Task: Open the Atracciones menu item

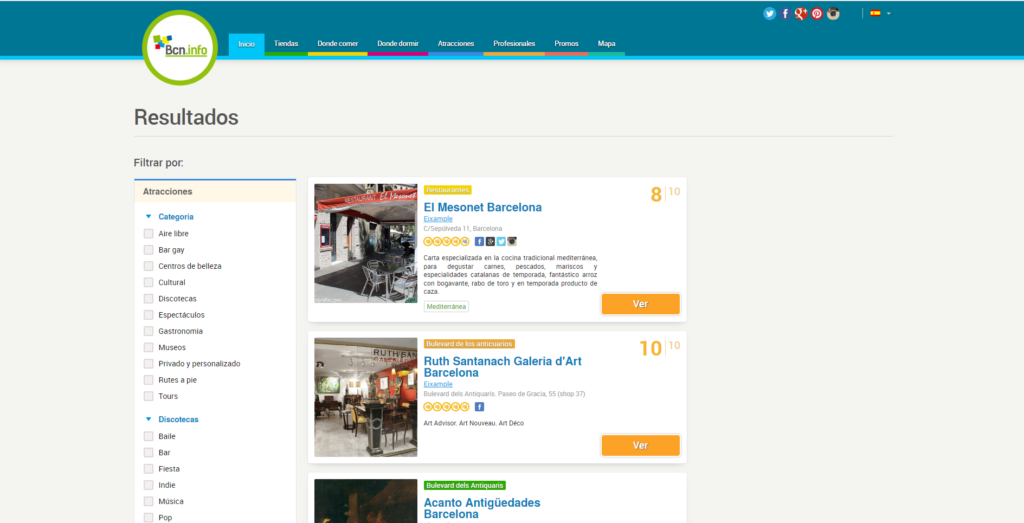Action: point(456,44)
